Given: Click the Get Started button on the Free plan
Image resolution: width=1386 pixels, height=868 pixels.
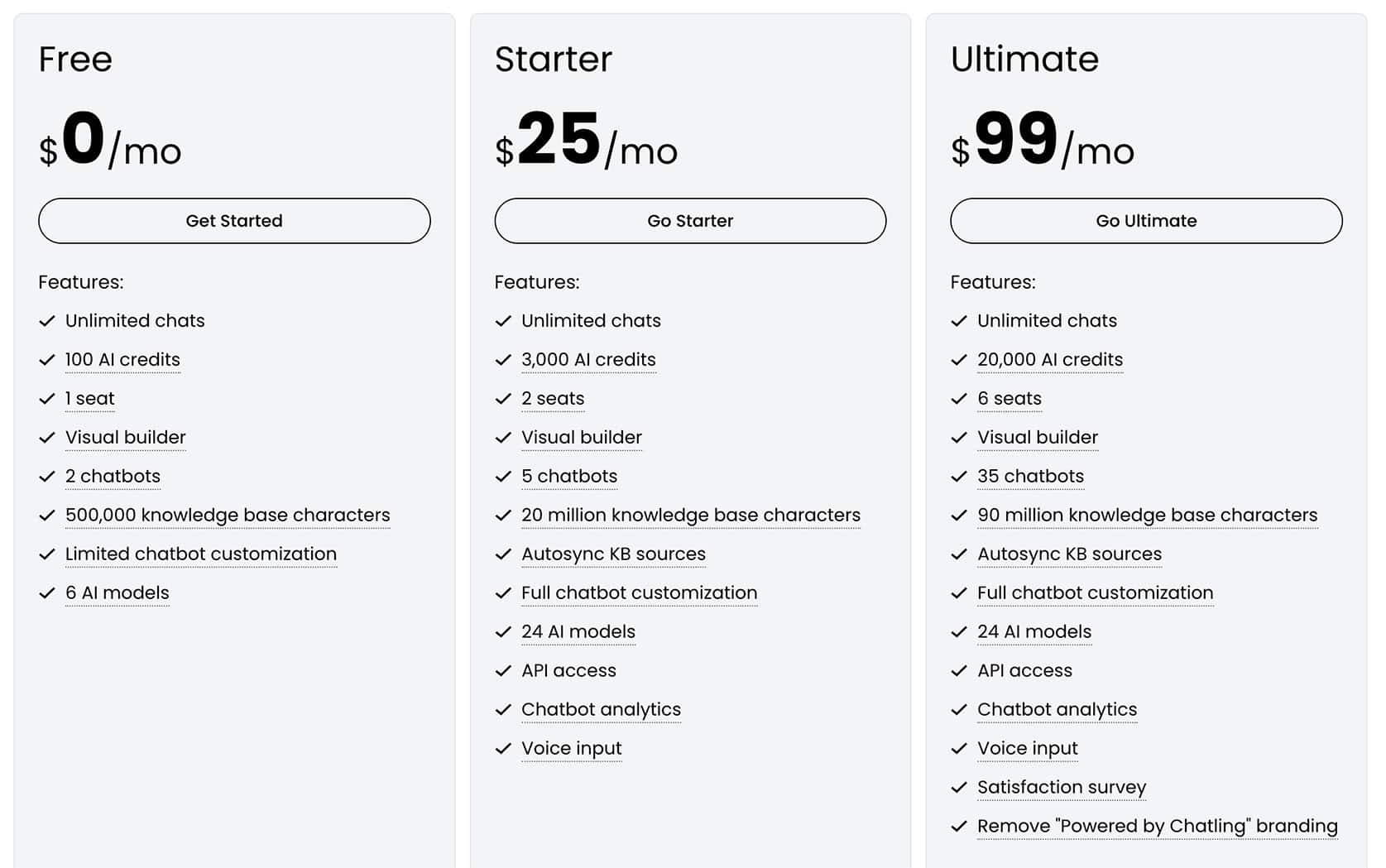Looking at the screenshot, I should (234, 221).
